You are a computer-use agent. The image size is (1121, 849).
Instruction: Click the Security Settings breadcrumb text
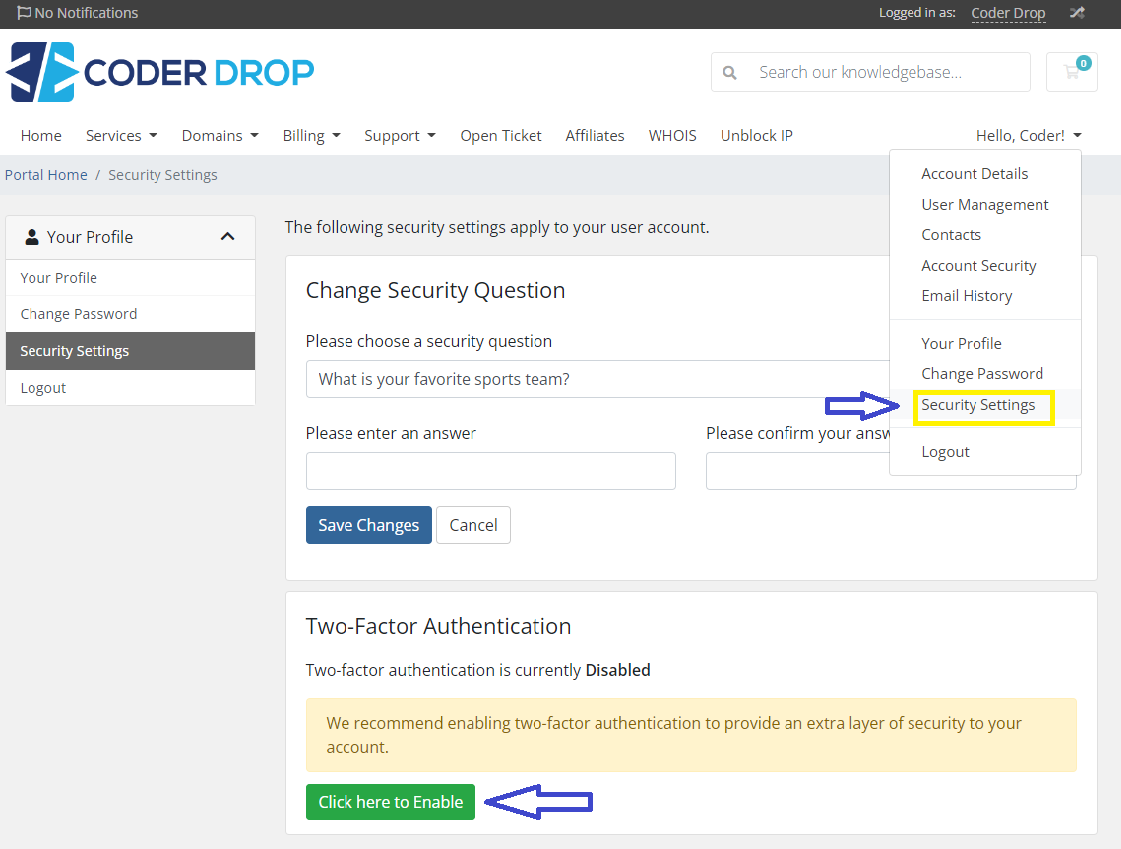(x=162, y=175)
